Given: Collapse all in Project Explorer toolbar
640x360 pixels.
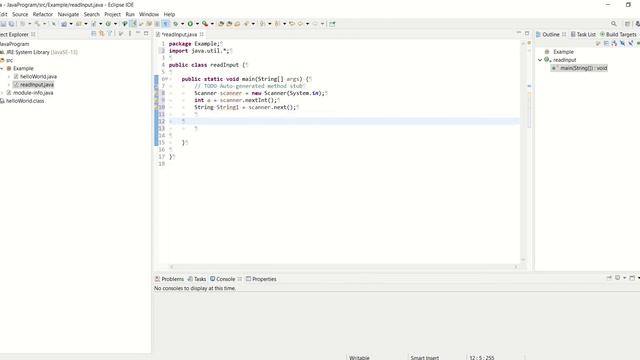Looking at the screenshot, I should (x=93, y=33).
